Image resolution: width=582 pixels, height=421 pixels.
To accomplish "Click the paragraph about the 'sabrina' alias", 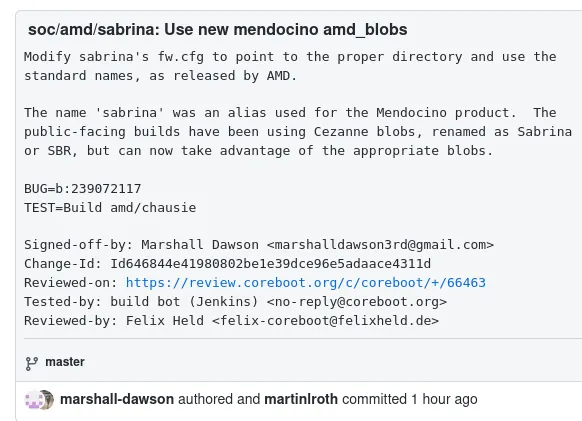I will 298,132.
